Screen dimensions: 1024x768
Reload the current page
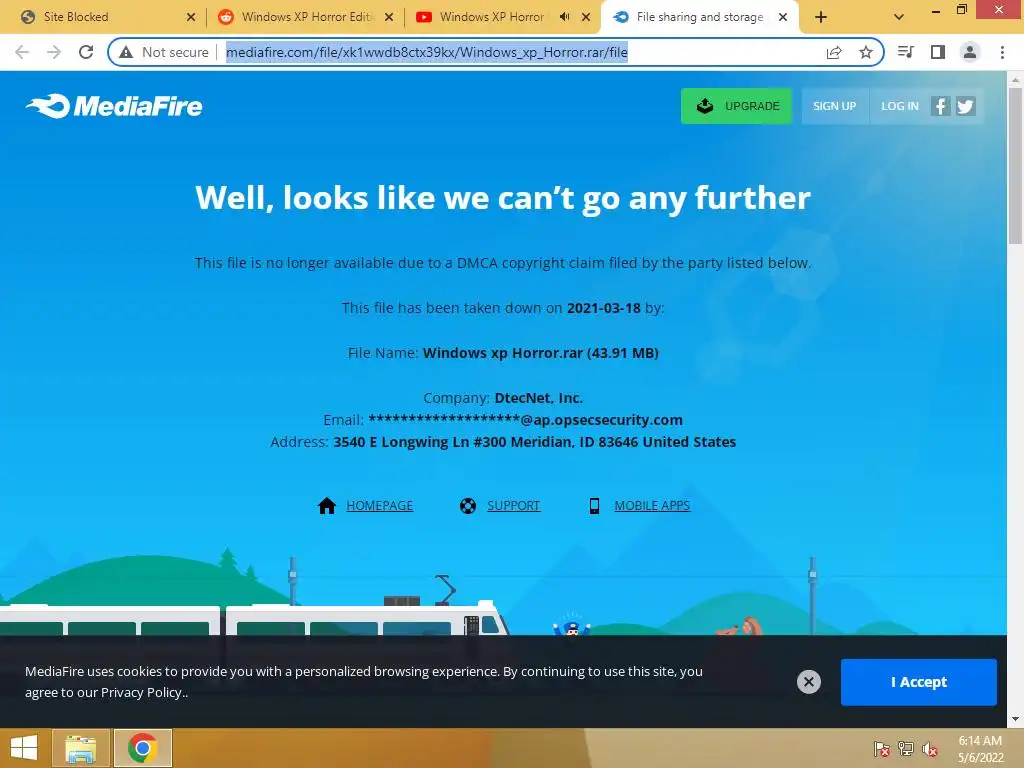(86, 52)
